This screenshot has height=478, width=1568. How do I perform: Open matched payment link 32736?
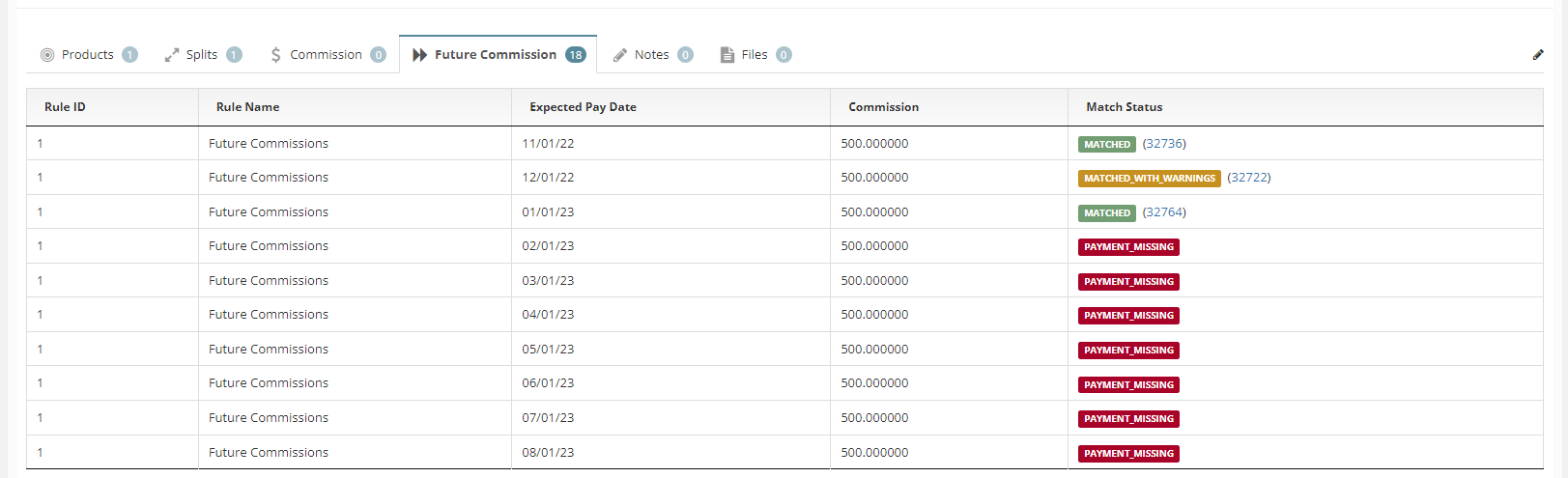pos(1164,144)
